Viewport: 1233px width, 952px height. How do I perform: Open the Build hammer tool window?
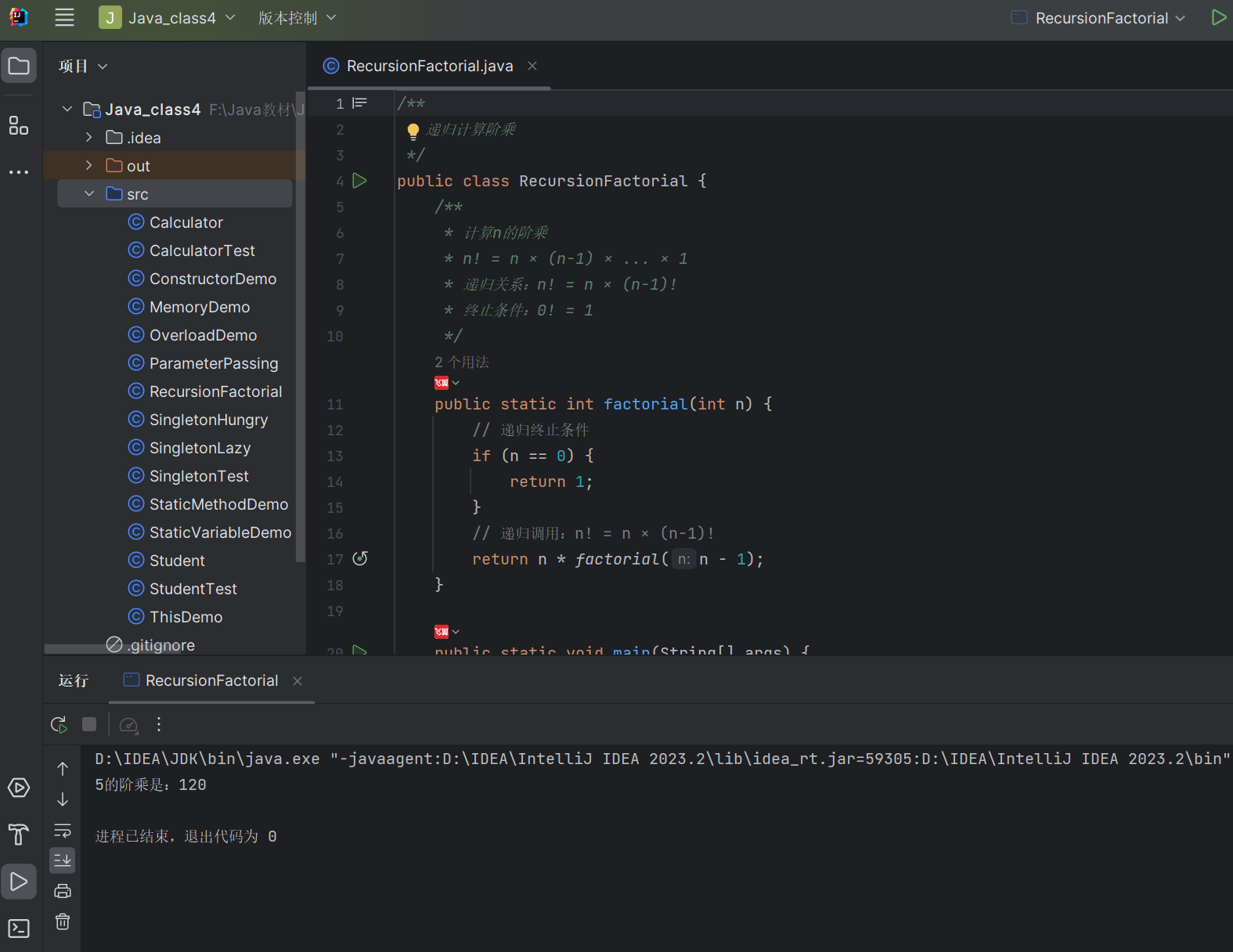pyautogui.click(x=19, y=835)
